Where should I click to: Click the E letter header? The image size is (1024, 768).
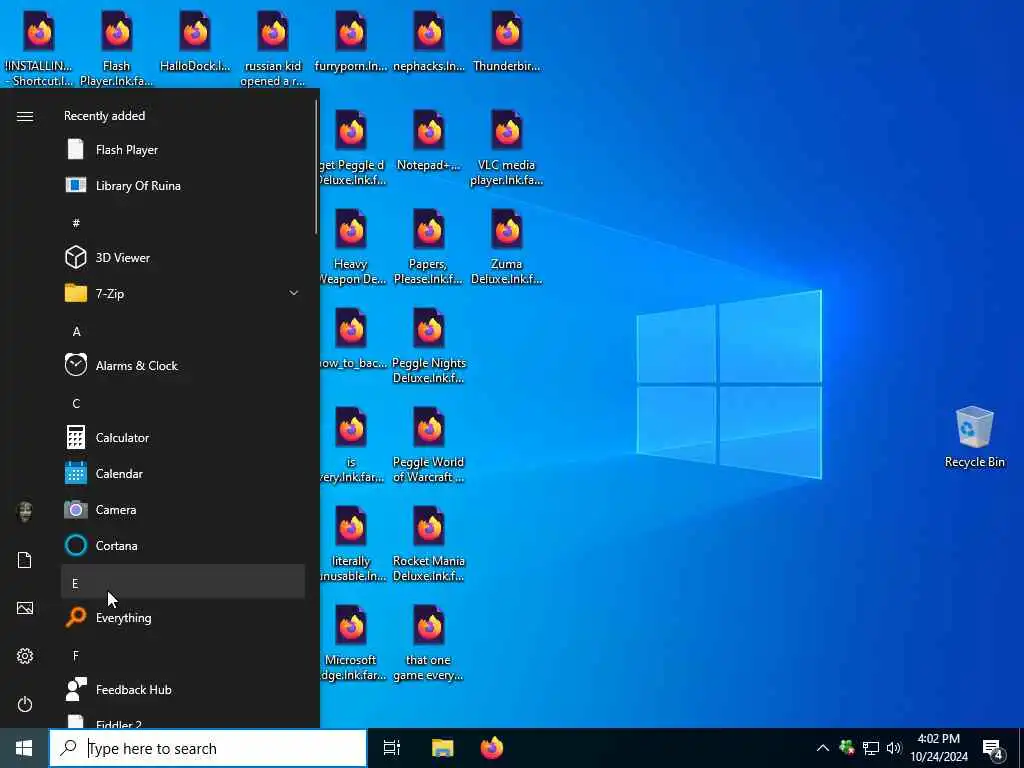tap(183, 581)
